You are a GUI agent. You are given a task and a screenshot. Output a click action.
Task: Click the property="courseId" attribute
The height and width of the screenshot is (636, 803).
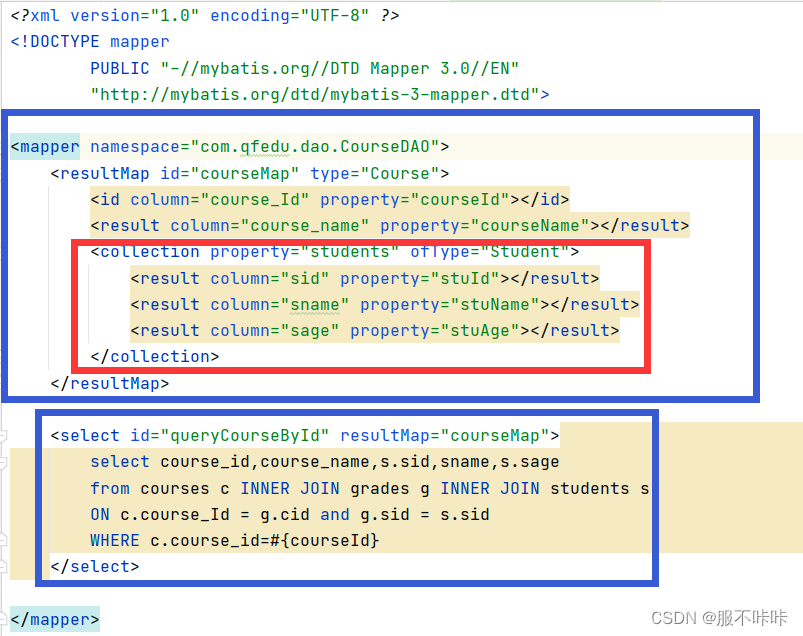415,199
